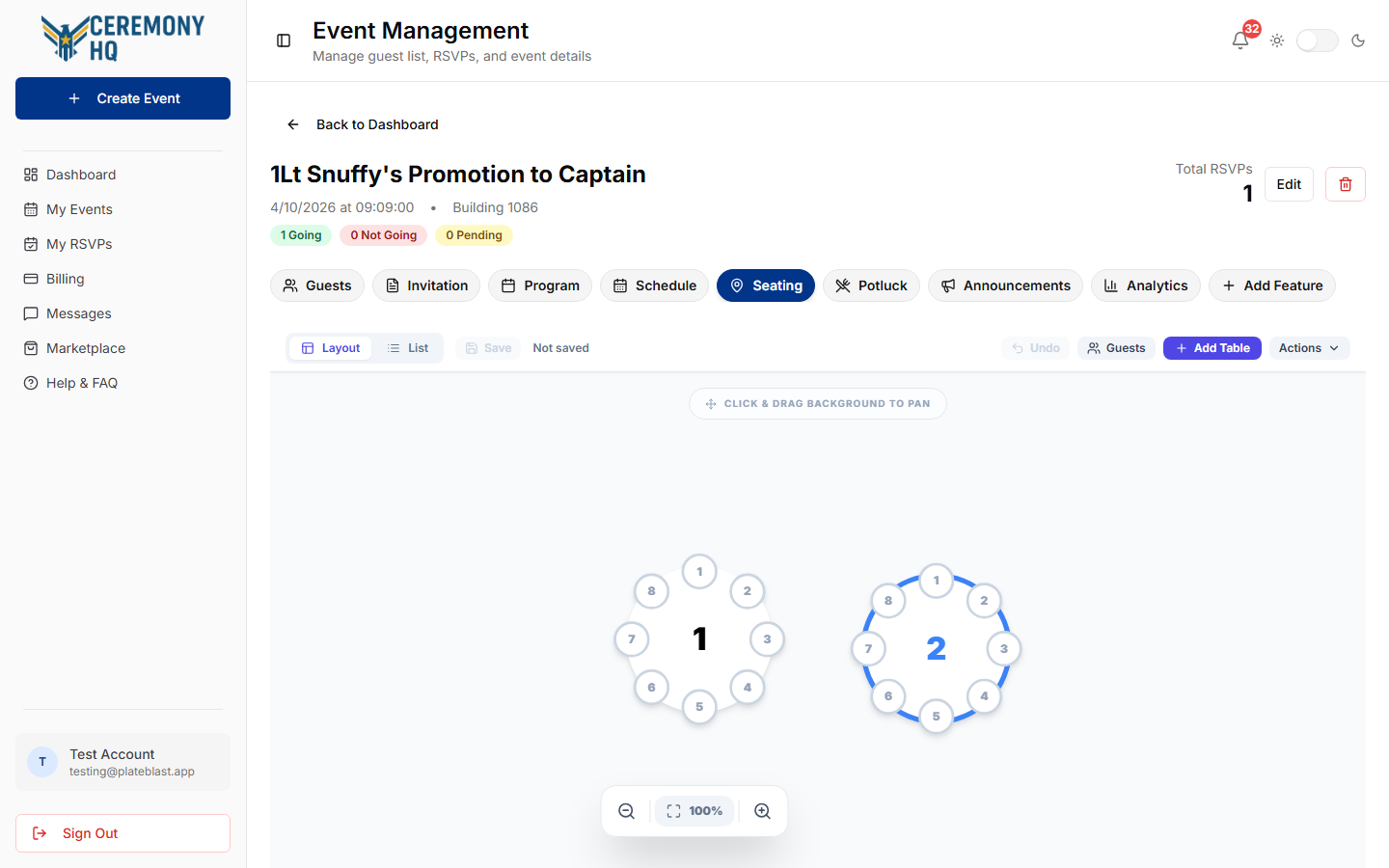
Task: Select seat 3 on table 2
Action: (x=1004, y=648)
